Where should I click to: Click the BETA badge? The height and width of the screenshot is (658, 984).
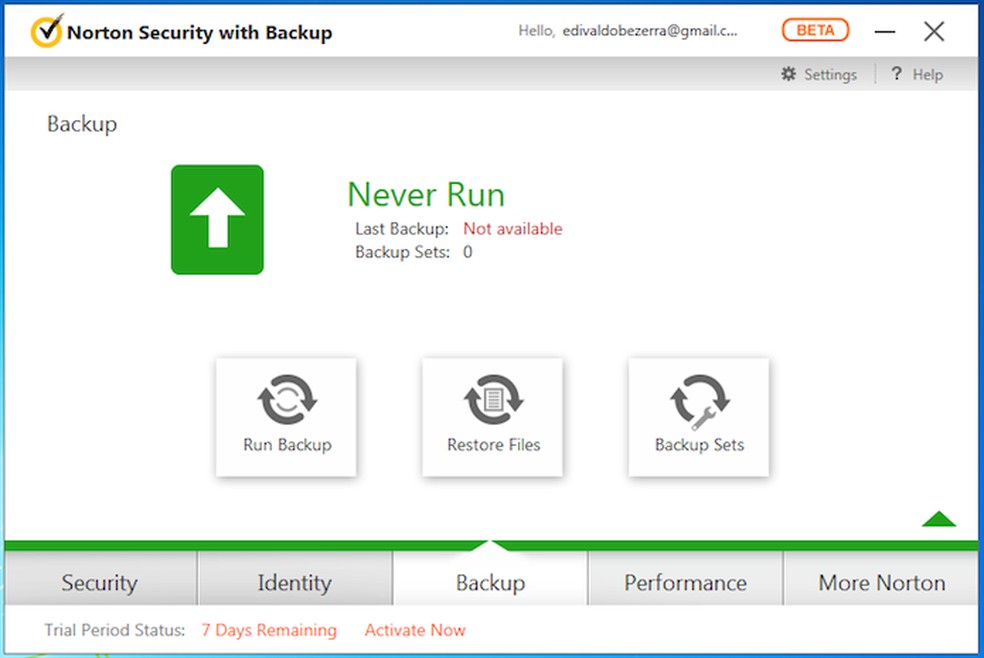coord(815,30)
